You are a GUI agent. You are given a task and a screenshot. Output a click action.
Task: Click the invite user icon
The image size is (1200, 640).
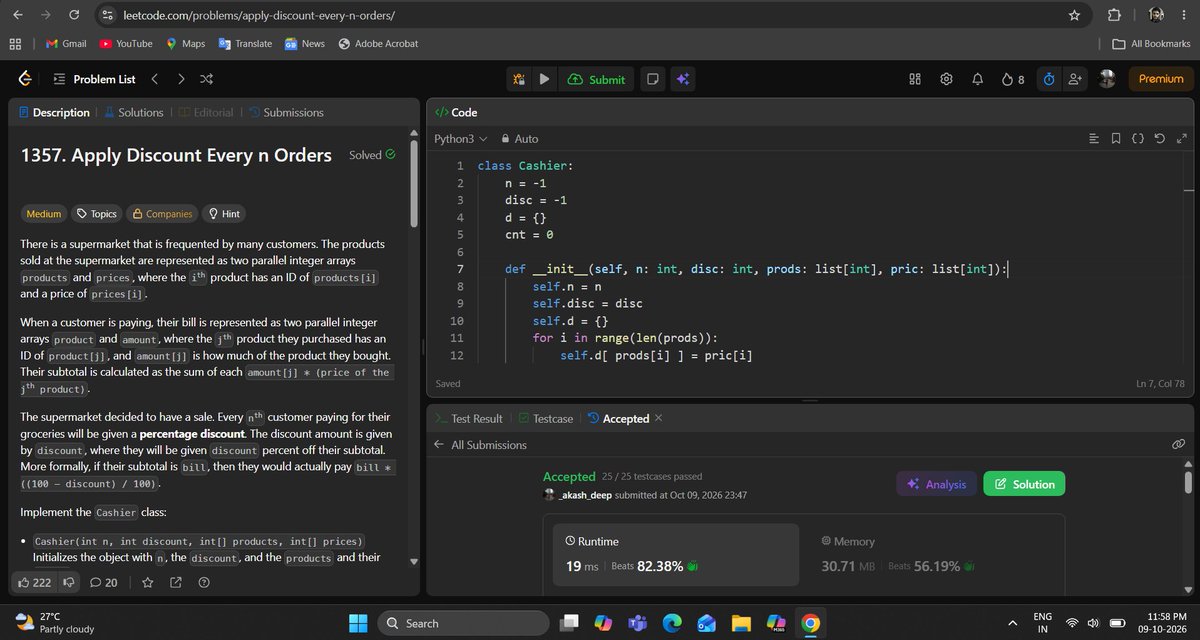tap(1076, 79)
